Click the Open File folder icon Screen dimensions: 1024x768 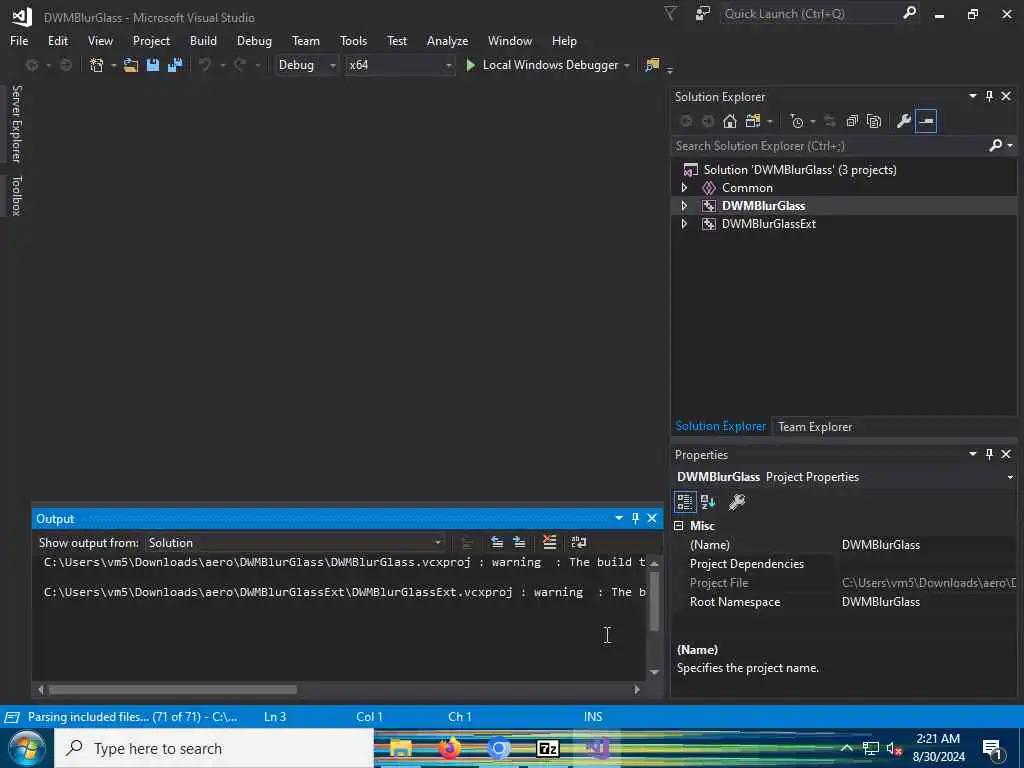[x=131, y=65]
